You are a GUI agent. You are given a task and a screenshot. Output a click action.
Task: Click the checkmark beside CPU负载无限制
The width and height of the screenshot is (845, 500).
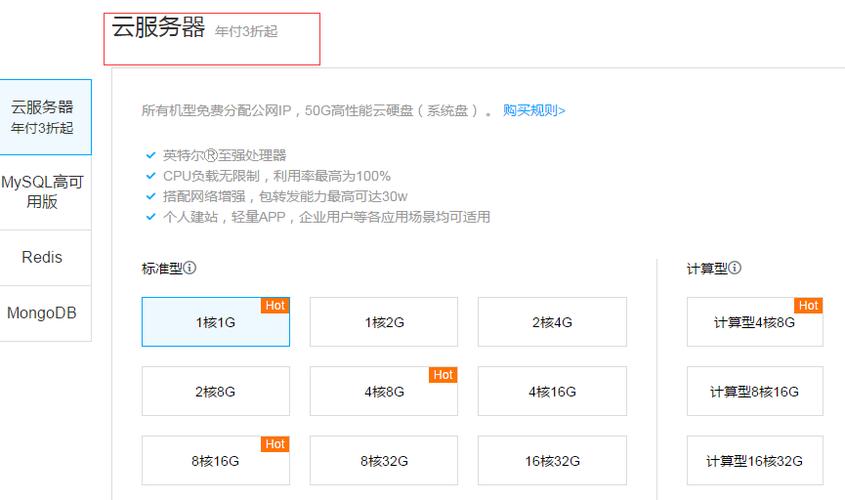tap(151, 176)
